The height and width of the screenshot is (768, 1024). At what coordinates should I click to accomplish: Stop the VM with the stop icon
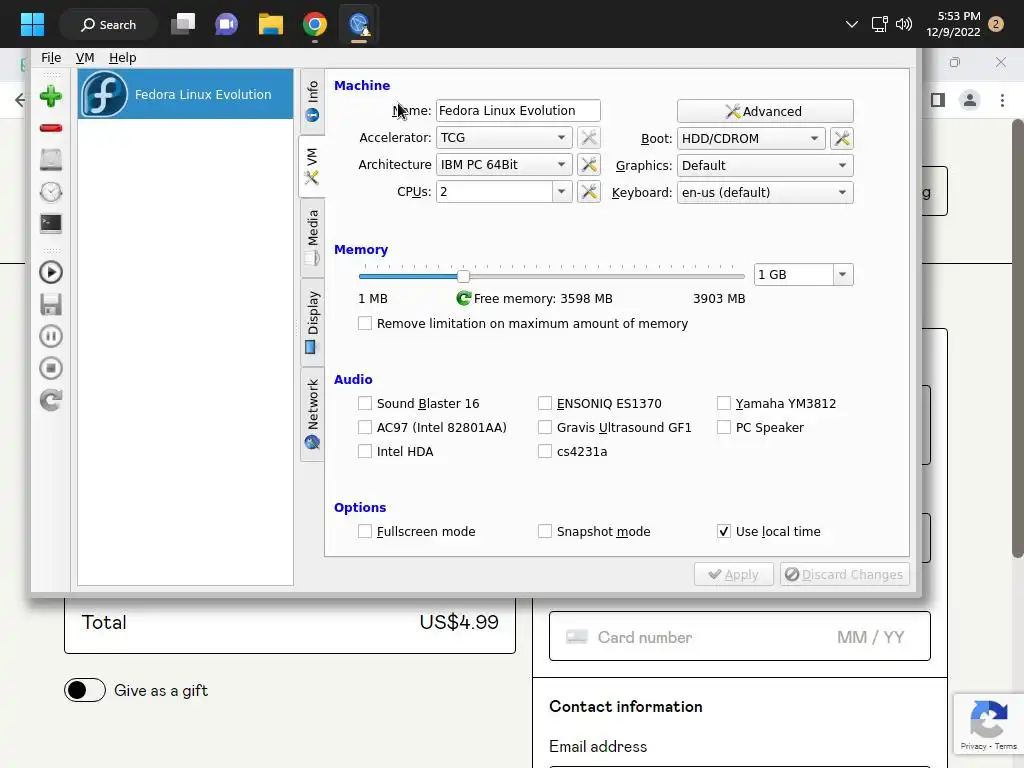(51, 368)
